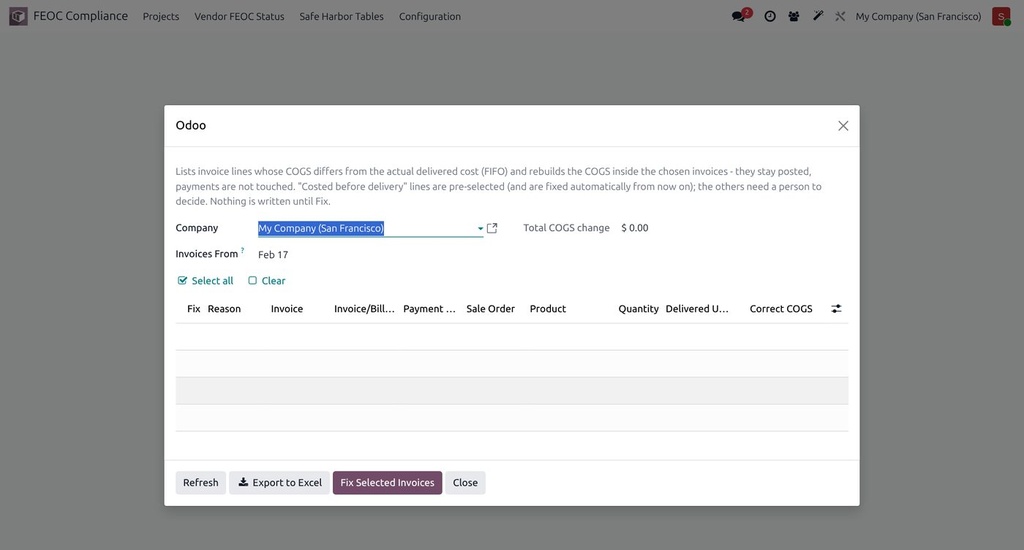The image size is (1024, 550).
Task: Click Export to Excel button
Action: tap(280, 483)
